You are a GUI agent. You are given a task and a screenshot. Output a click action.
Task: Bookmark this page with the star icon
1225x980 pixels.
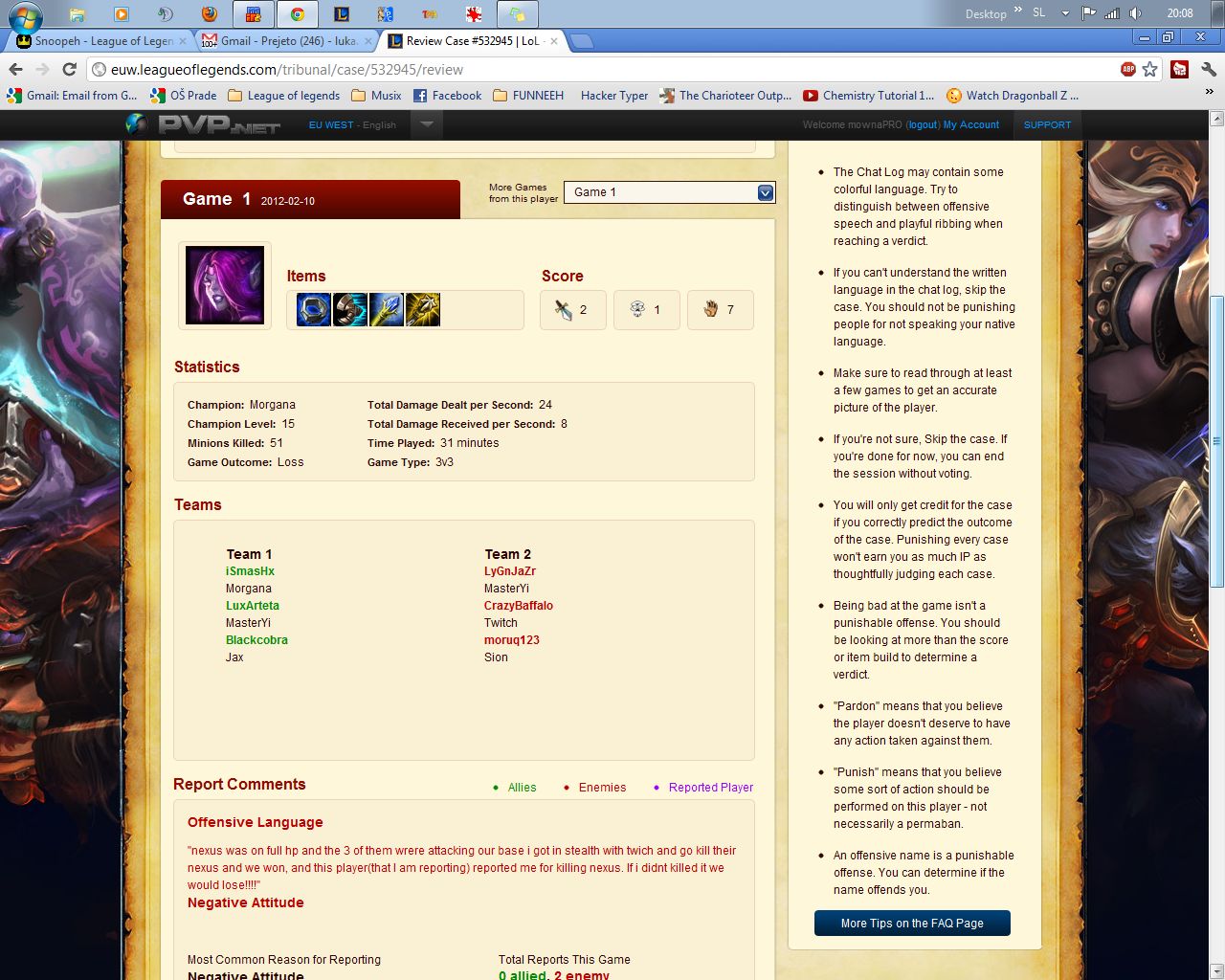1150,69
